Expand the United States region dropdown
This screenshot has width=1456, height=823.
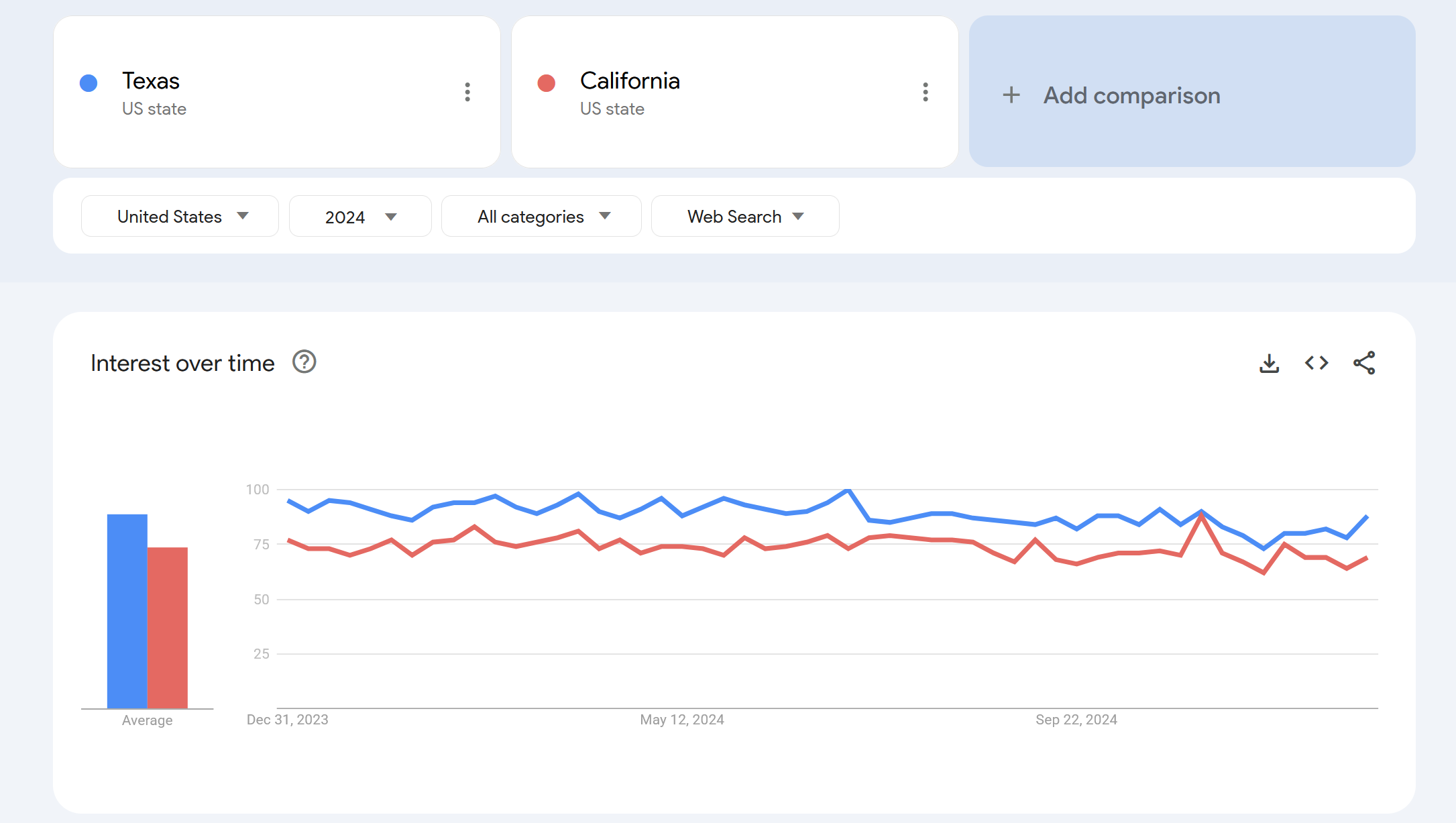pyautogui.click(x=180, y=216)
